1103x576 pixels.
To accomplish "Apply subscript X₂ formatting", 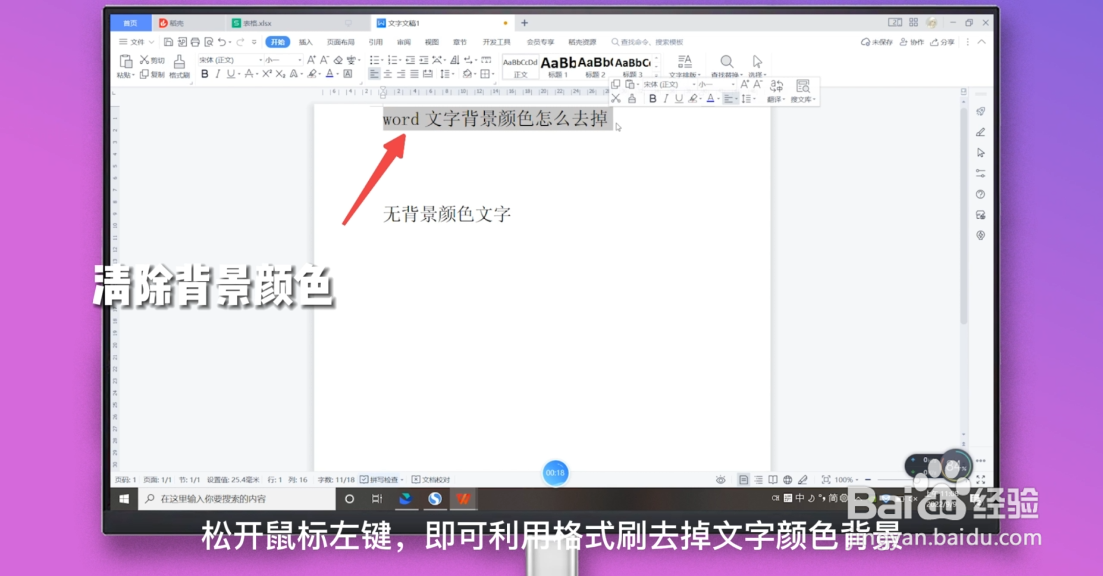I will tap(280, 74).
